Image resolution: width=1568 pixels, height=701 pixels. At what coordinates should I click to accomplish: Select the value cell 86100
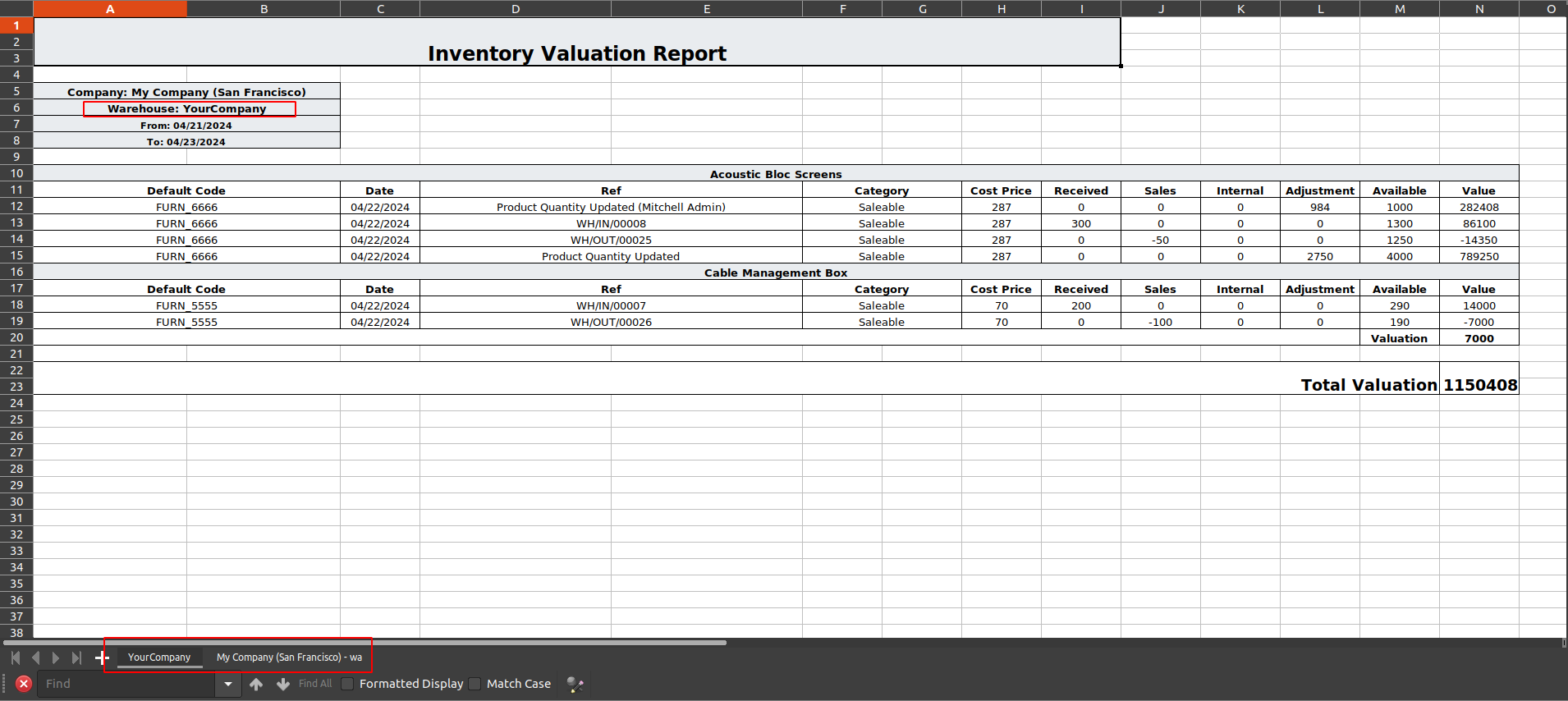point(1479,223)
